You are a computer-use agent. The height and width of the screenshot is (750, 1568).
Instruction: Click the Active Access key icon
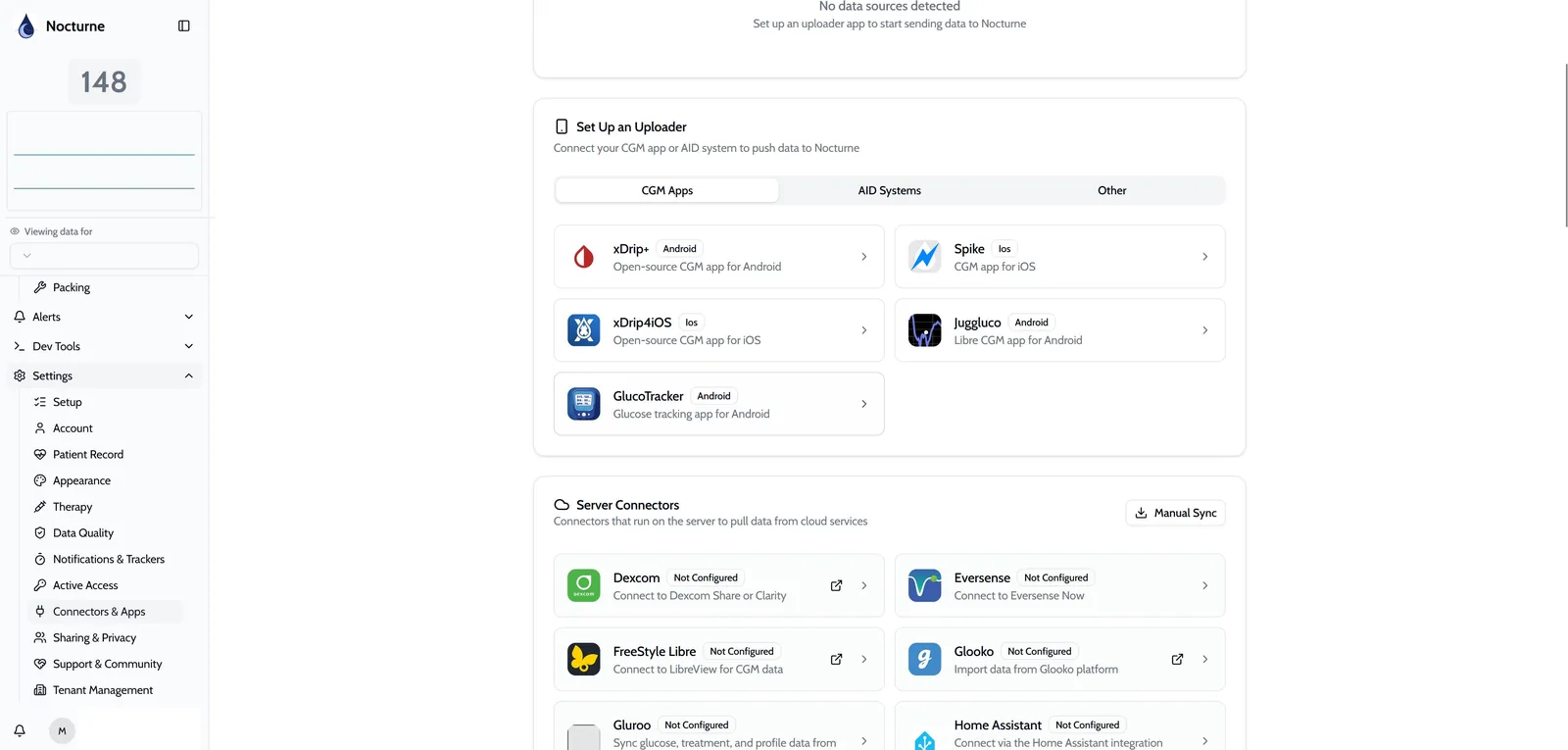40,585
